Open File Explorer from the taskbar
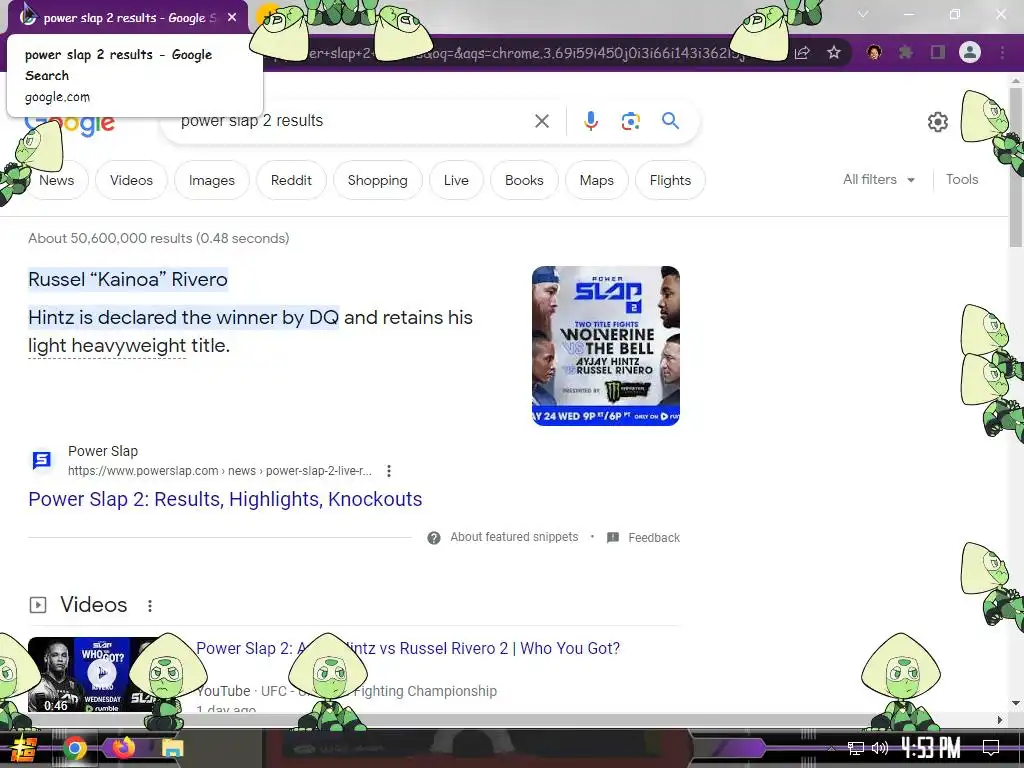Screen dimensions: 1024x768 pos(172,748)
